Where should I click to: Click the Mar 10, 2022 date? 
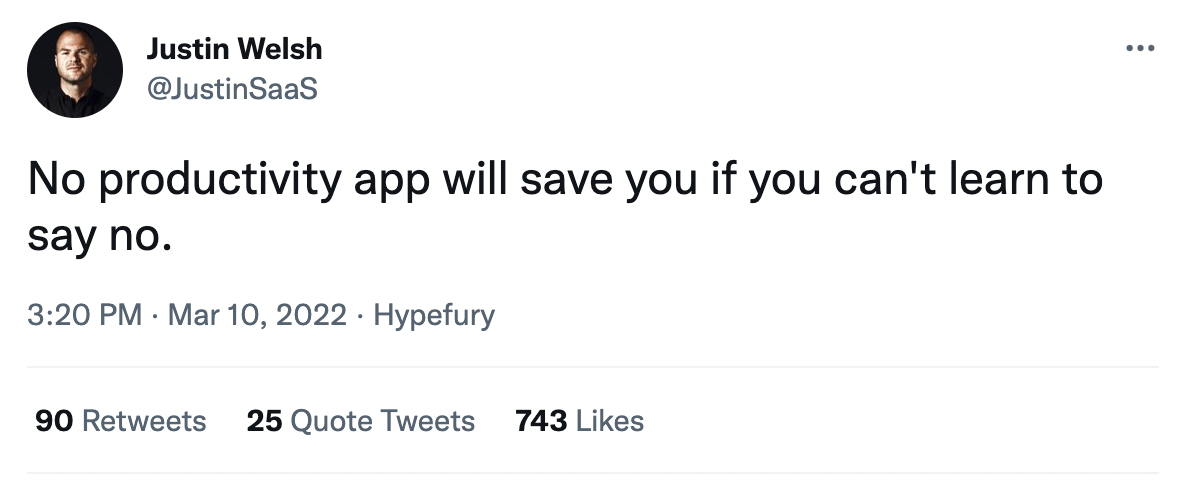[x=258, y=316]
